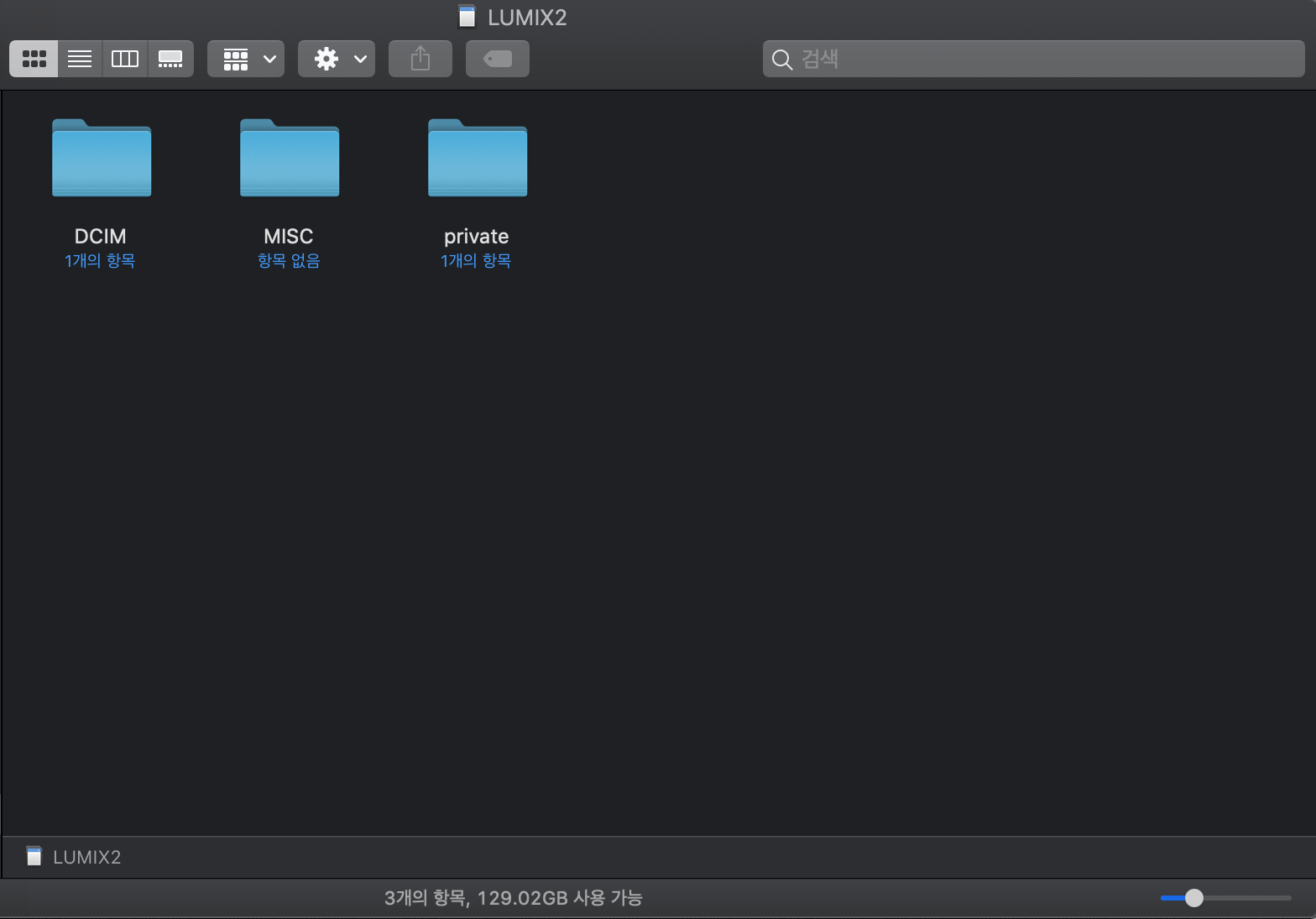
Task: Click the private folder name
Action: pyautogui.click(x=476, y=236)
